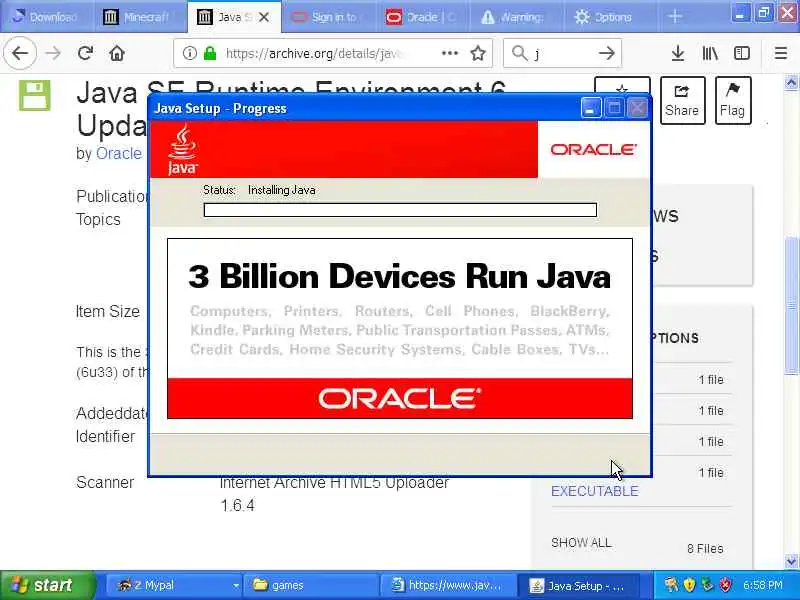Click the page vertical scrollbar thumb
Viewport: 800px width, 600px height.
[791, 306]
